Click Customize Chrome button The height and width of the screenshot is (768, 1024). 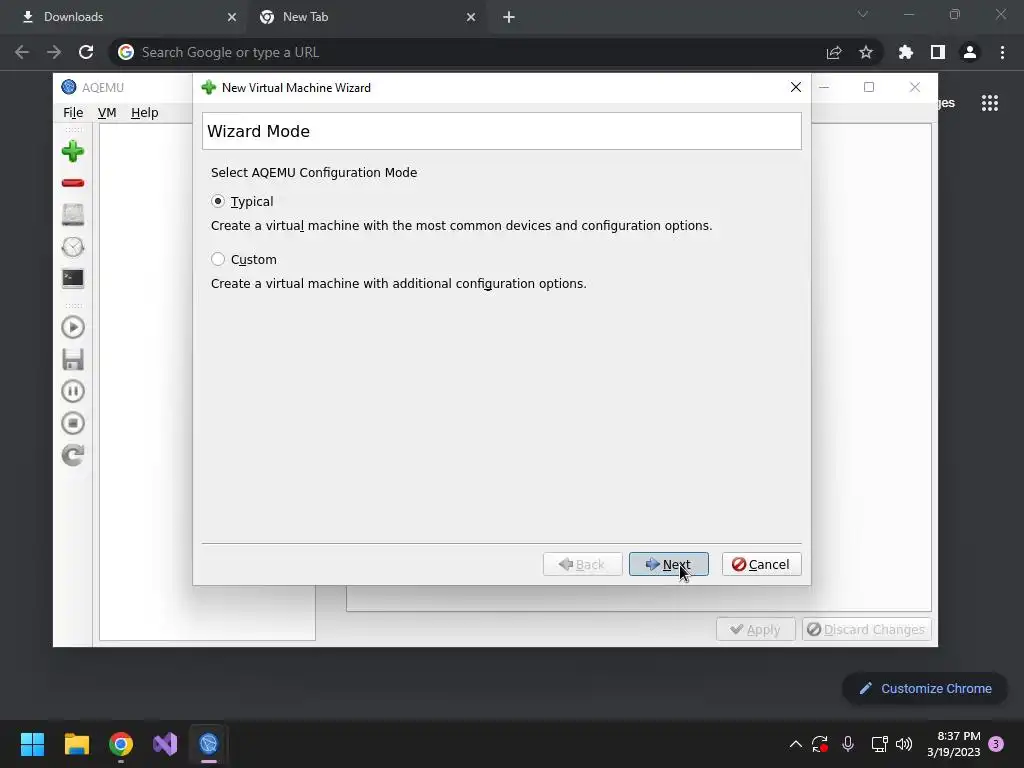pyautogui.click(x=925, y=688)
